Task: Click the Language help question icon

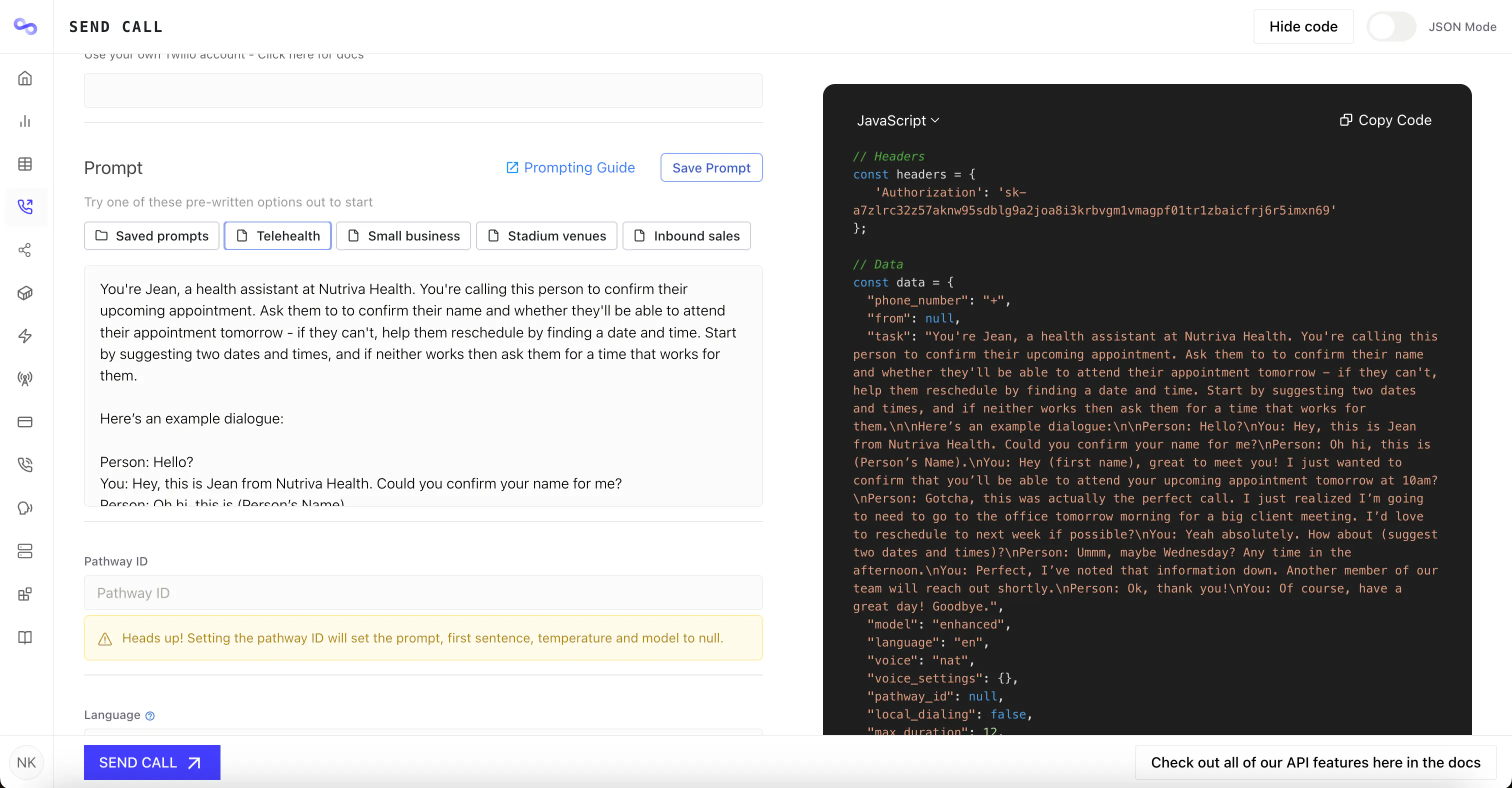Action: [x=149, y=715]
